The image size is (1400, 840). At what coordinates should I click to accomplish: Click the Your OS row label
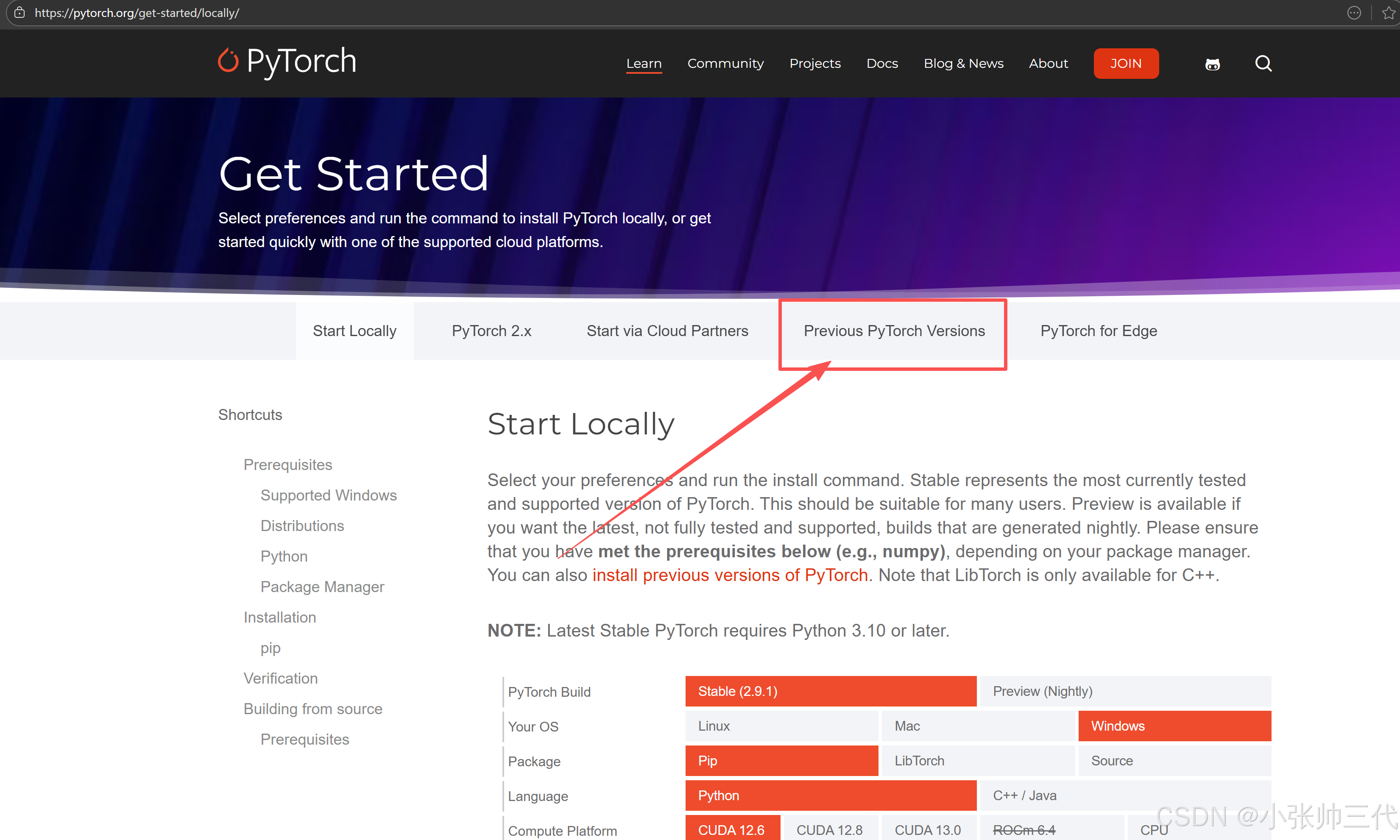[533, 727]
